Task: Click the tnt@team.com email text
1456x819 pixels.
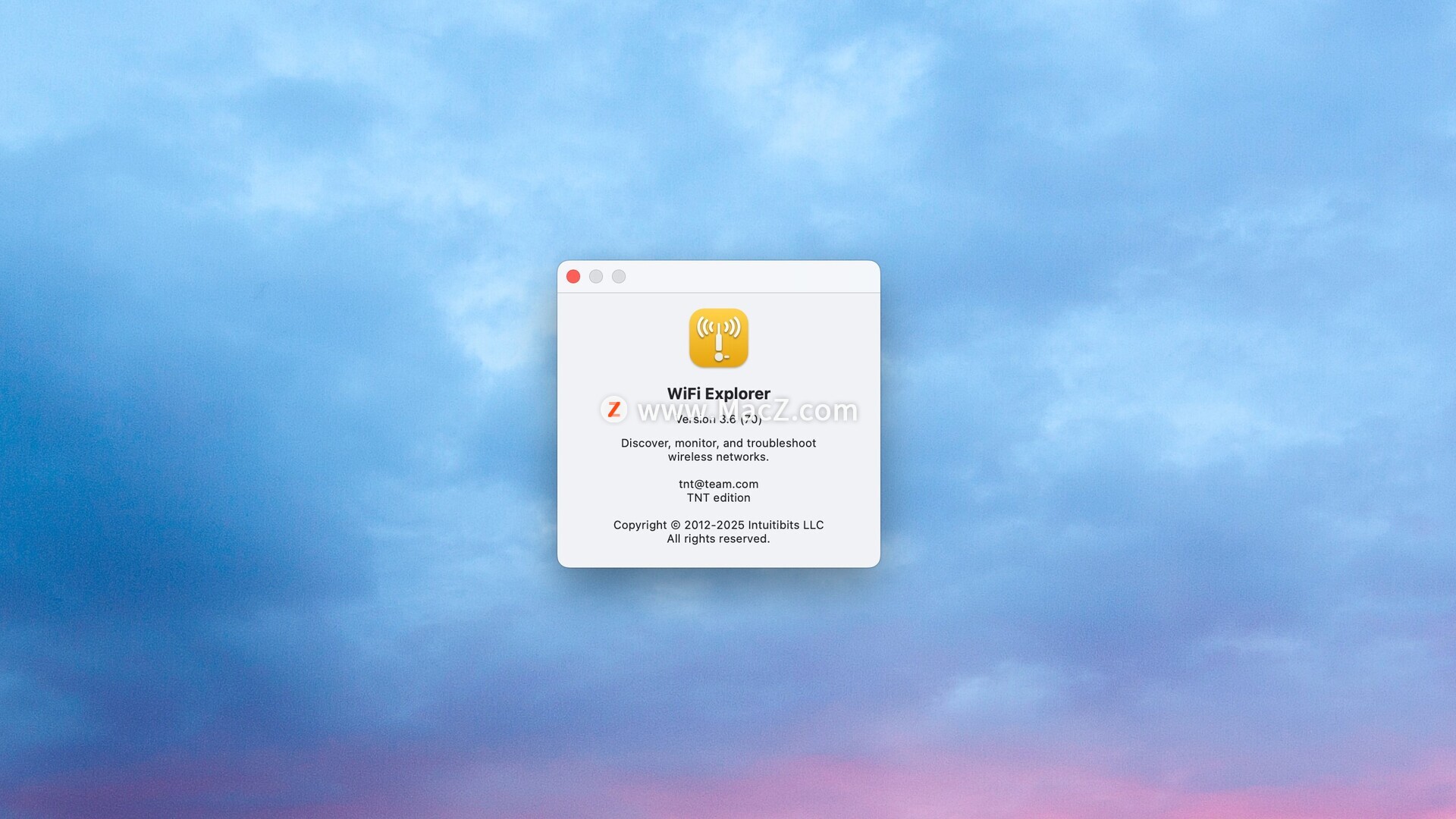Action: (718, 484)
